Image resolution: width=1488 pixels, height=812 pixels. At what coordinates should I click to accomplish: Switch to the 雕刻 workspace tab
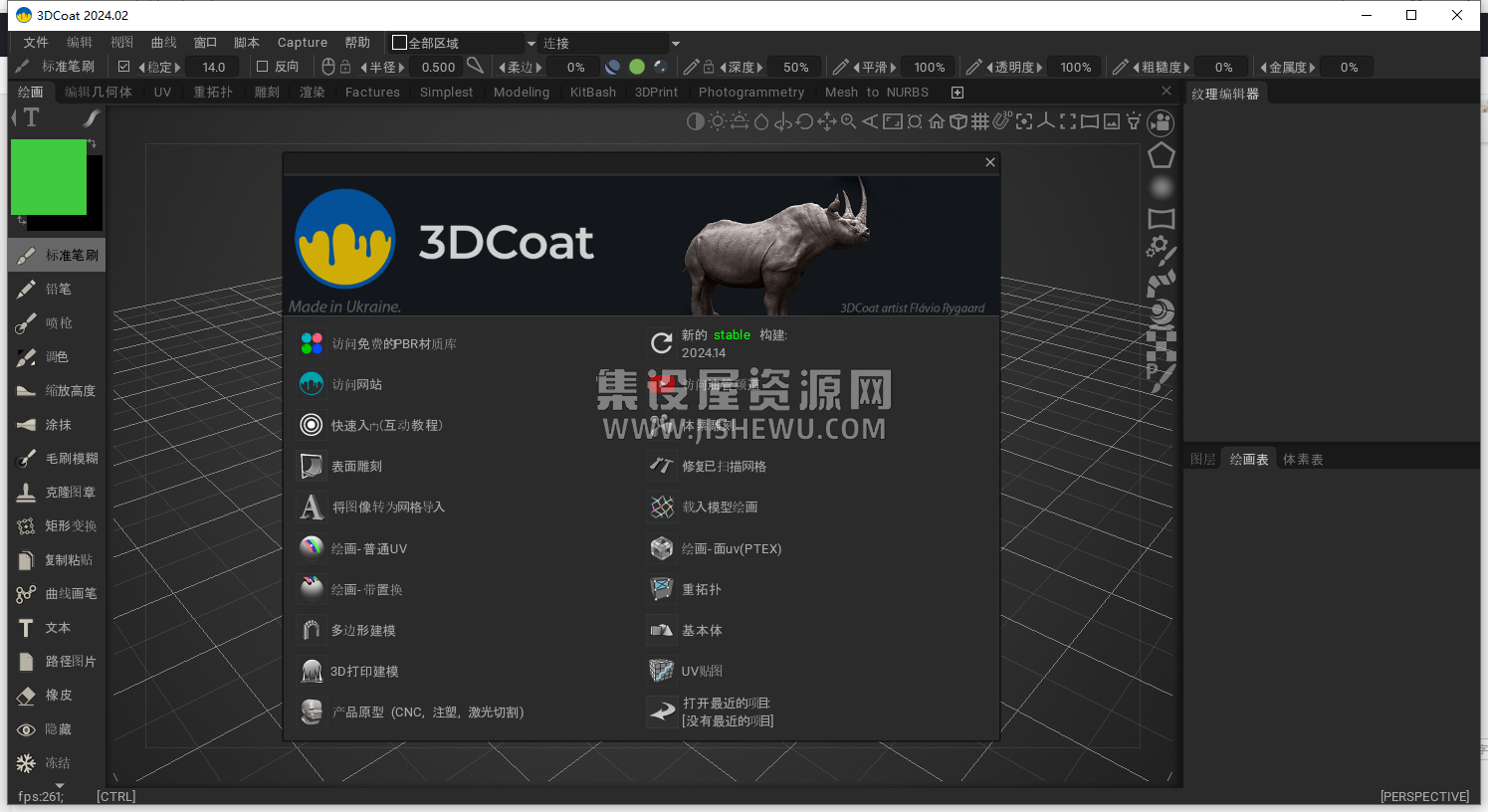(267, 92)
